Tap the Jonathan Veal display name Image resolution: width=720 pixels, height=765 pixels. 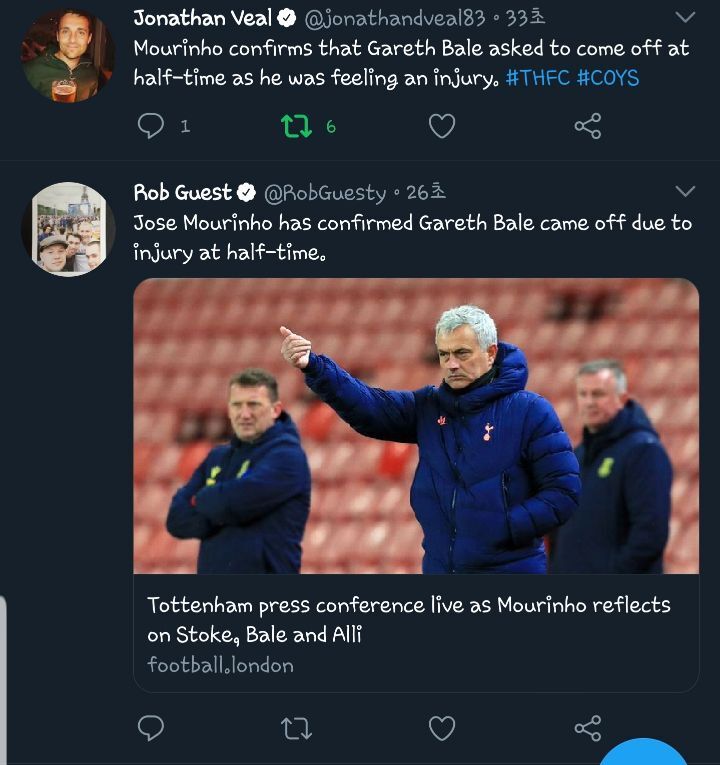203,19
